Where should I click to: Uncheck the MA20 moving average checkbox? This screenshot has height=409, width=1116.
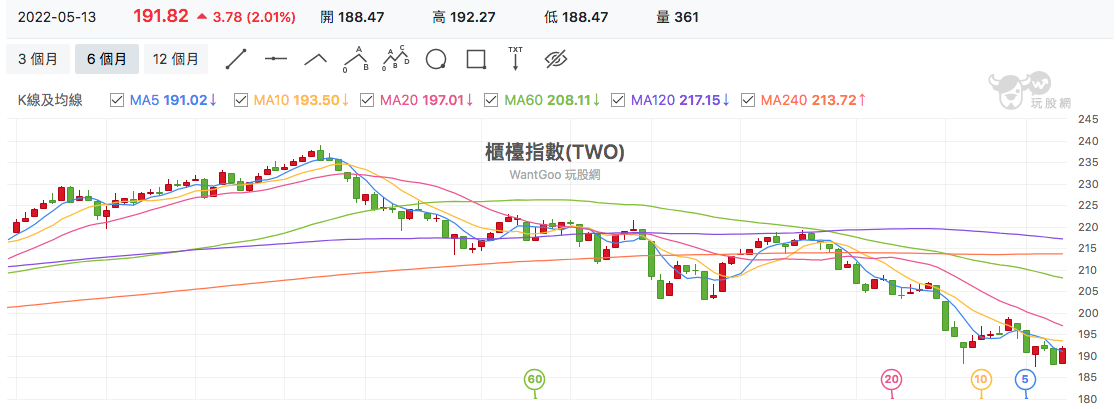click(367, 100)
